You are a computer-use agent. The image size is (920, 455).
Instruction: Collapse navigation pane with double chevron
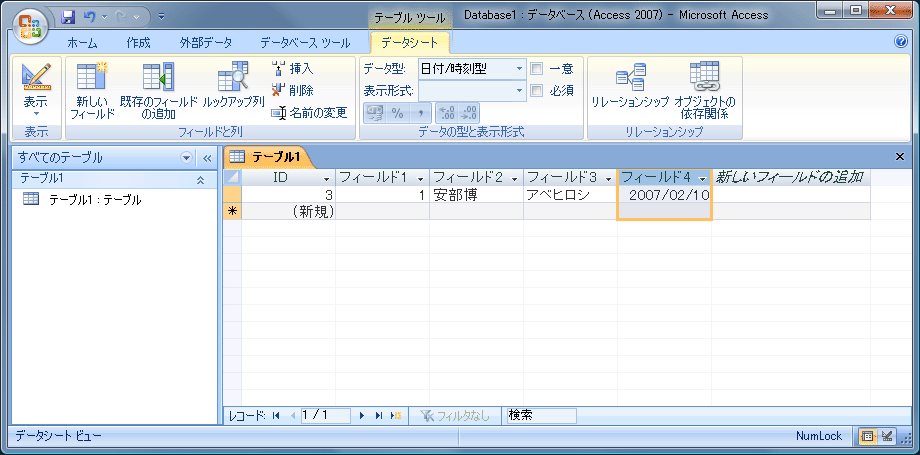click(x=207, y=157)
